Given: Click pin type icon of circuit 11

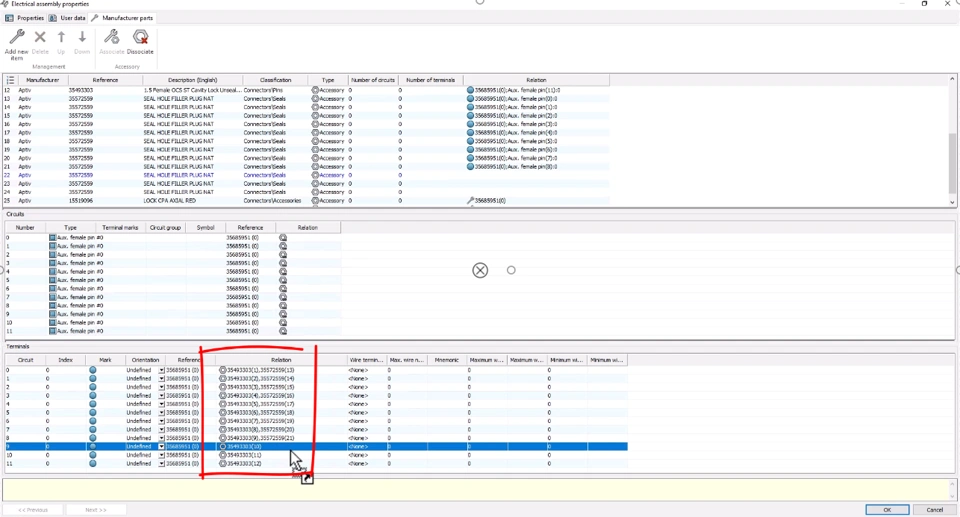Looking at the screenshot, I should [52, 331].
